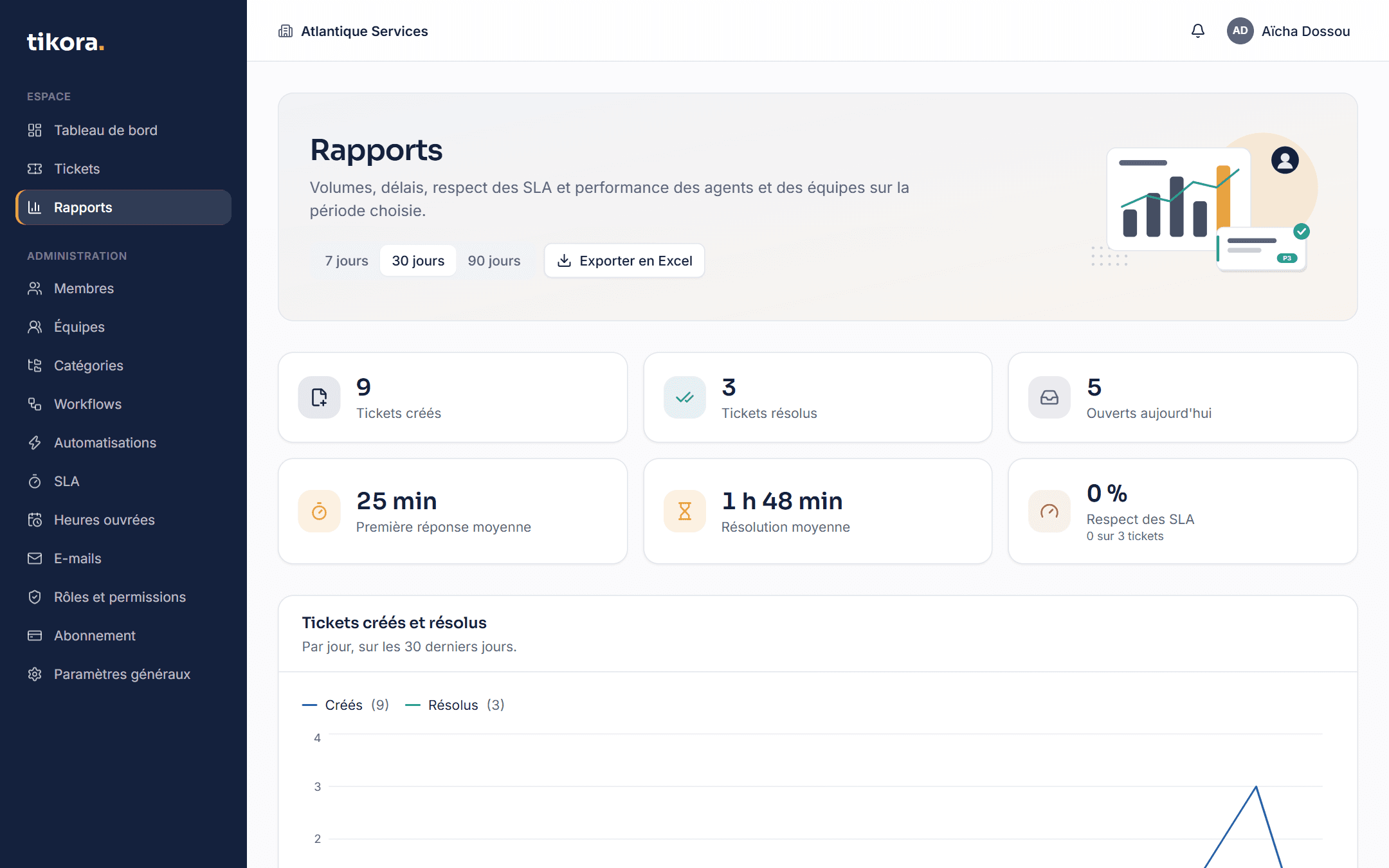
Task: Click the Tickets sidebar icon
Action: click(x=35, y=169)
